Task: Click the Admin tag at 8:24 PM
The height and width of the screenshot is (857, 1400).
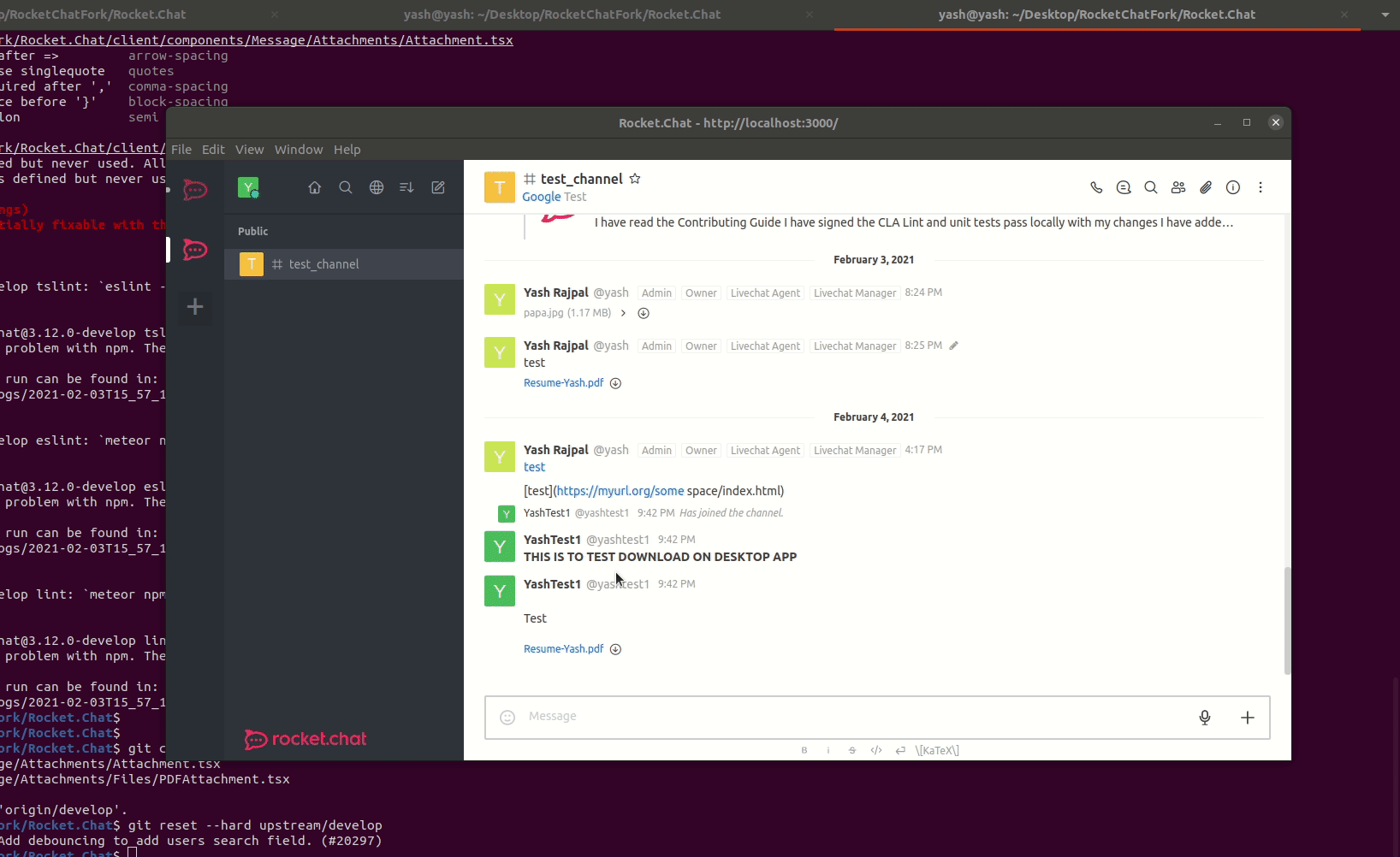Action: 656,293
